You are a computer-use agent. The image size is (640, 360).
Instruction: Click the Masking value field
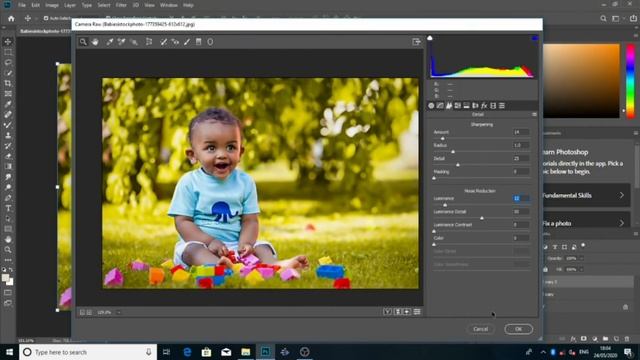coord(521,172)
